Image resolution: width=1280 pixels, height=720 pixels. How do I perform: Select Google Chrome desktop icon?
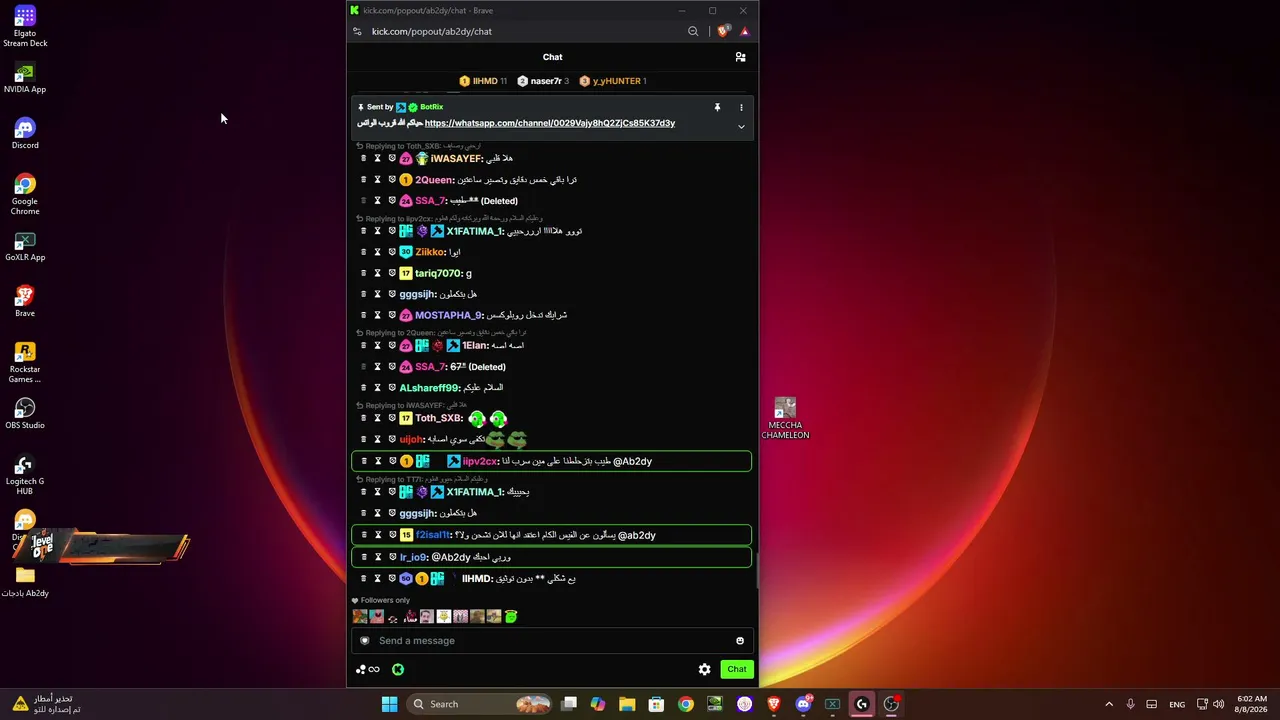(x=25, y=195)
